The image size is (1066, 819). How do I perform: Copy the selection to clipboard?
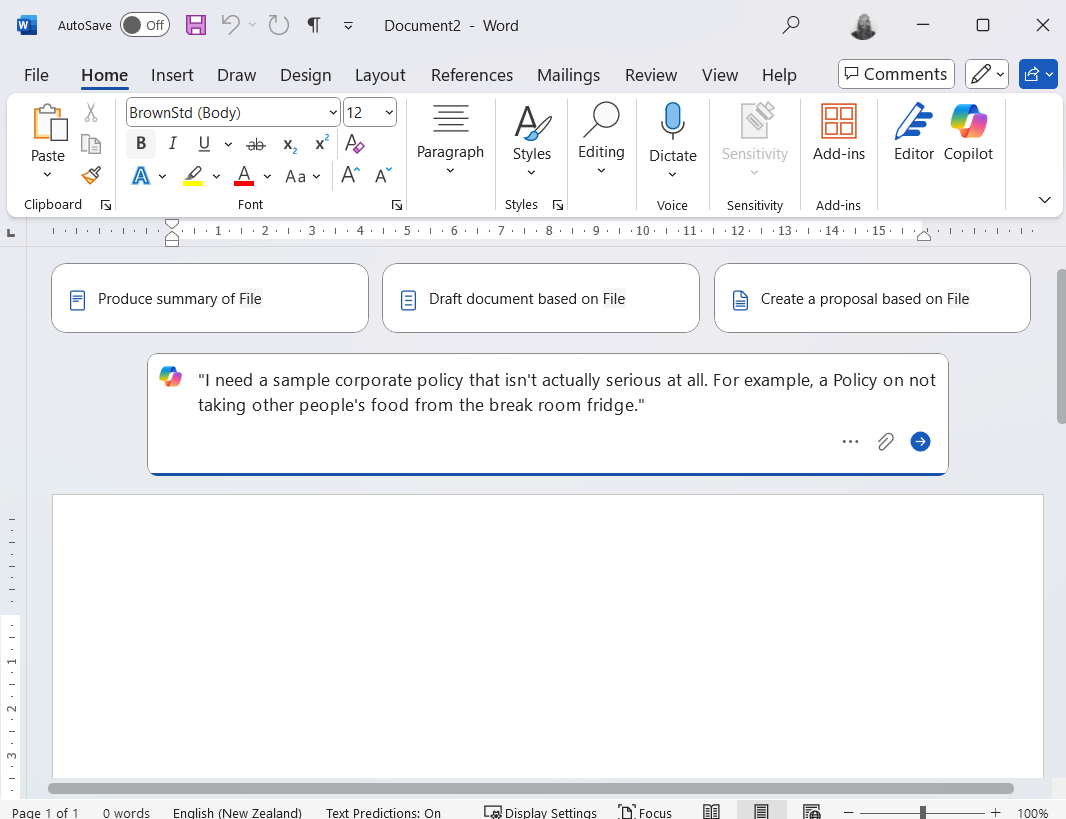[x=91, y=144]
